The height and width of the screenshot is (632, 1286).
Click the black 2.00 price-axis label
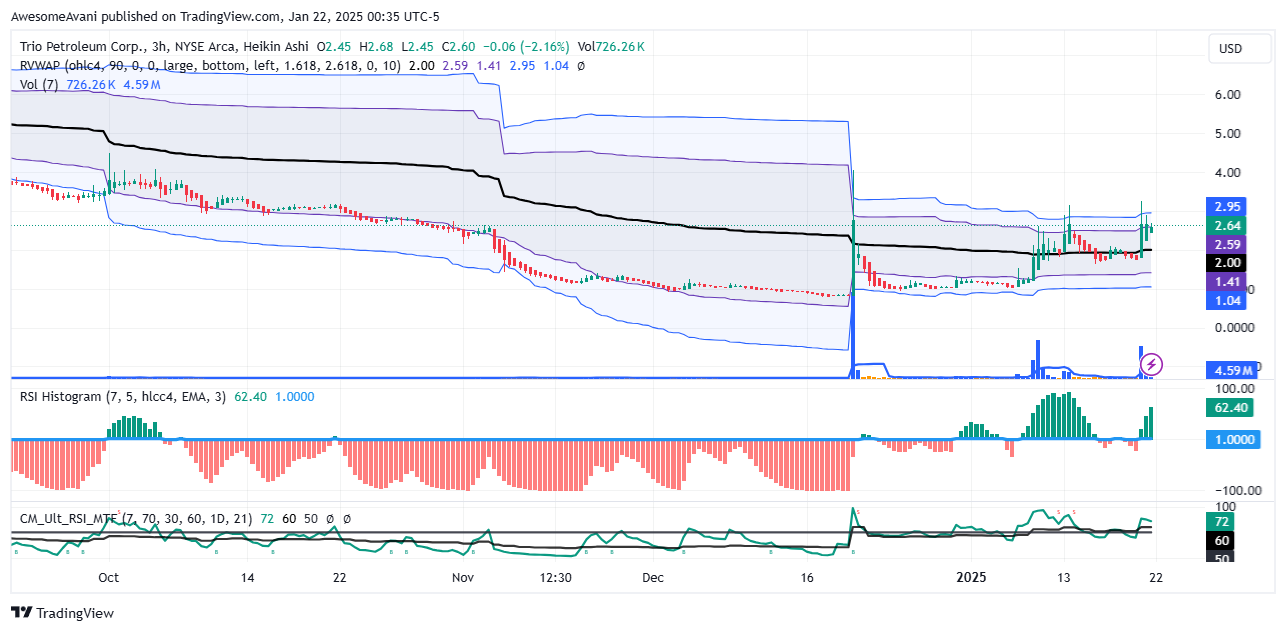(1227, 263)
